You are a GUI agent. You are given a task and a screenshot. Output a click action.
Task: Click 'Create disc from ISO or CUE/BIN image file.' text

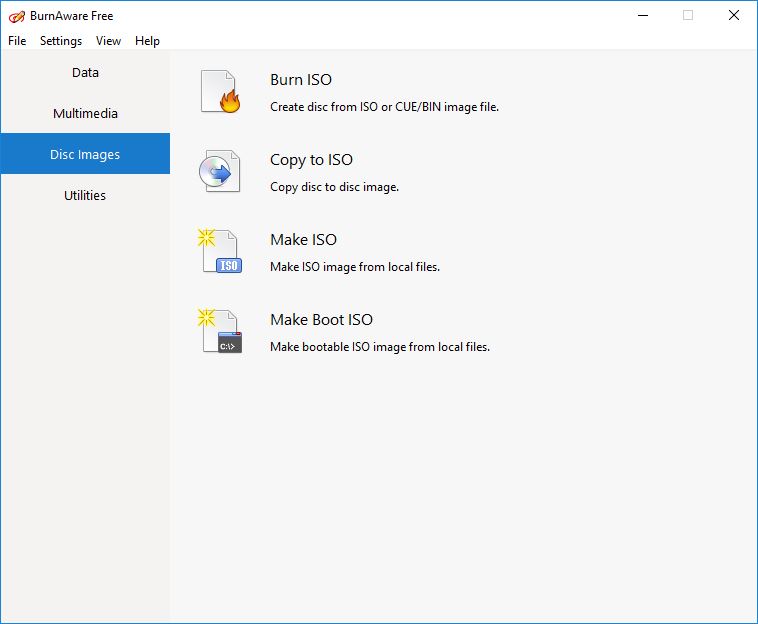(384, 106)
